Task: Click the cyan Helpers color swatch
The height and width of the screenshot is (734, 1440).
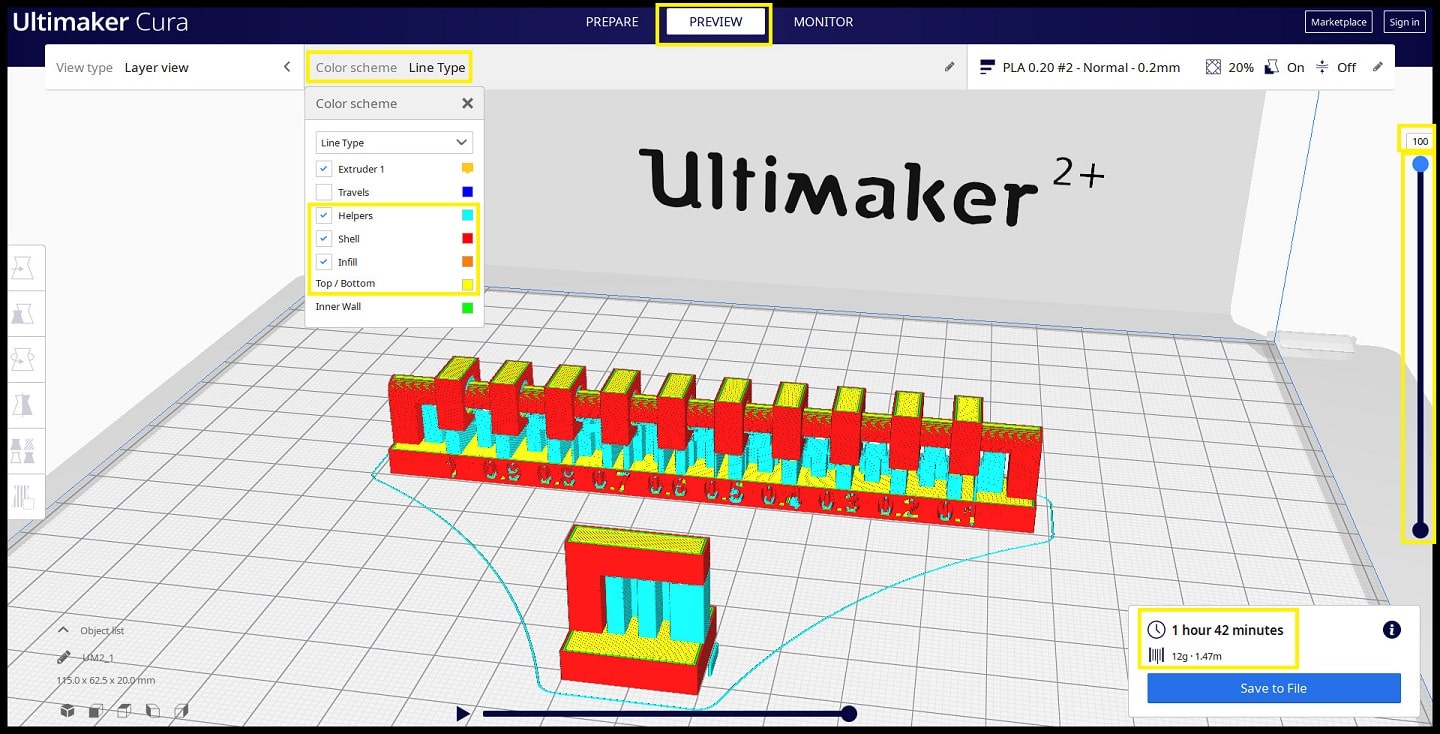Action: point(467,215)
